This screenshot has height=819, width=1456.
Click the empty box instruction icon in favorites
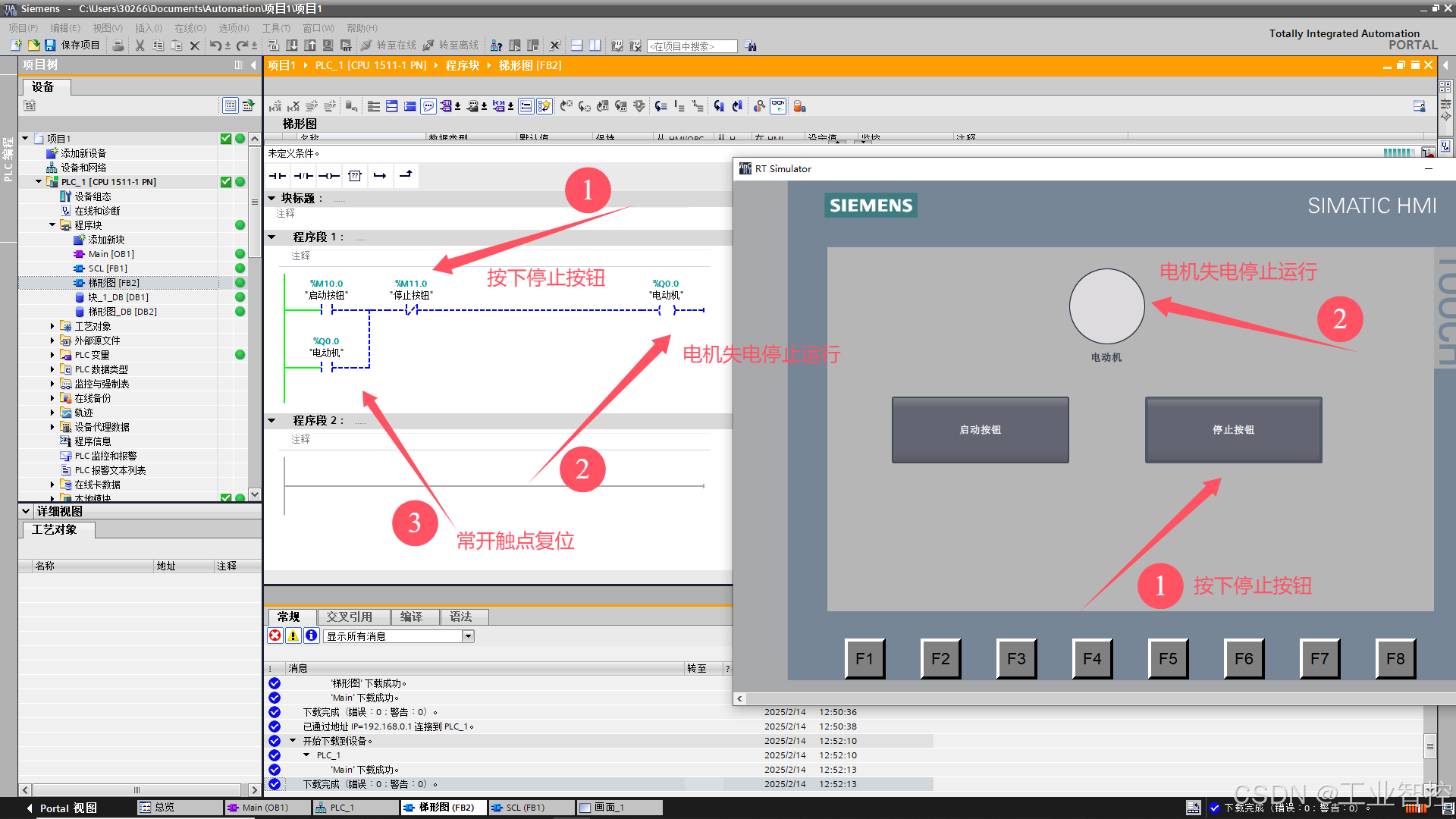(x=355, y=176)
